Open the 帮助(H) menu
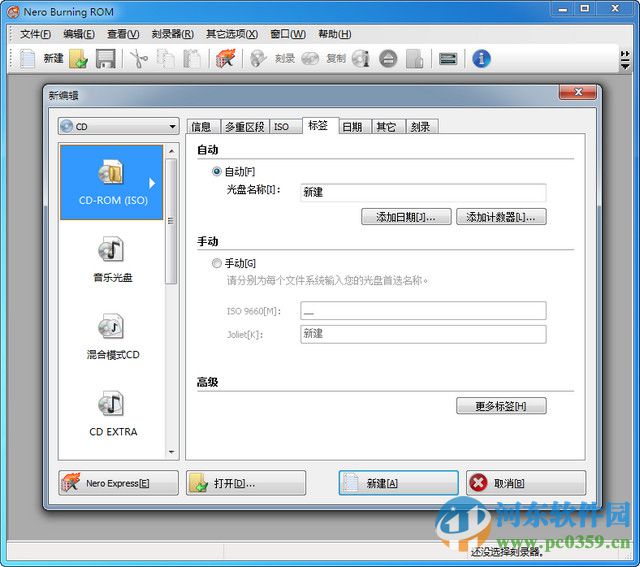 [x=334, y=34]
